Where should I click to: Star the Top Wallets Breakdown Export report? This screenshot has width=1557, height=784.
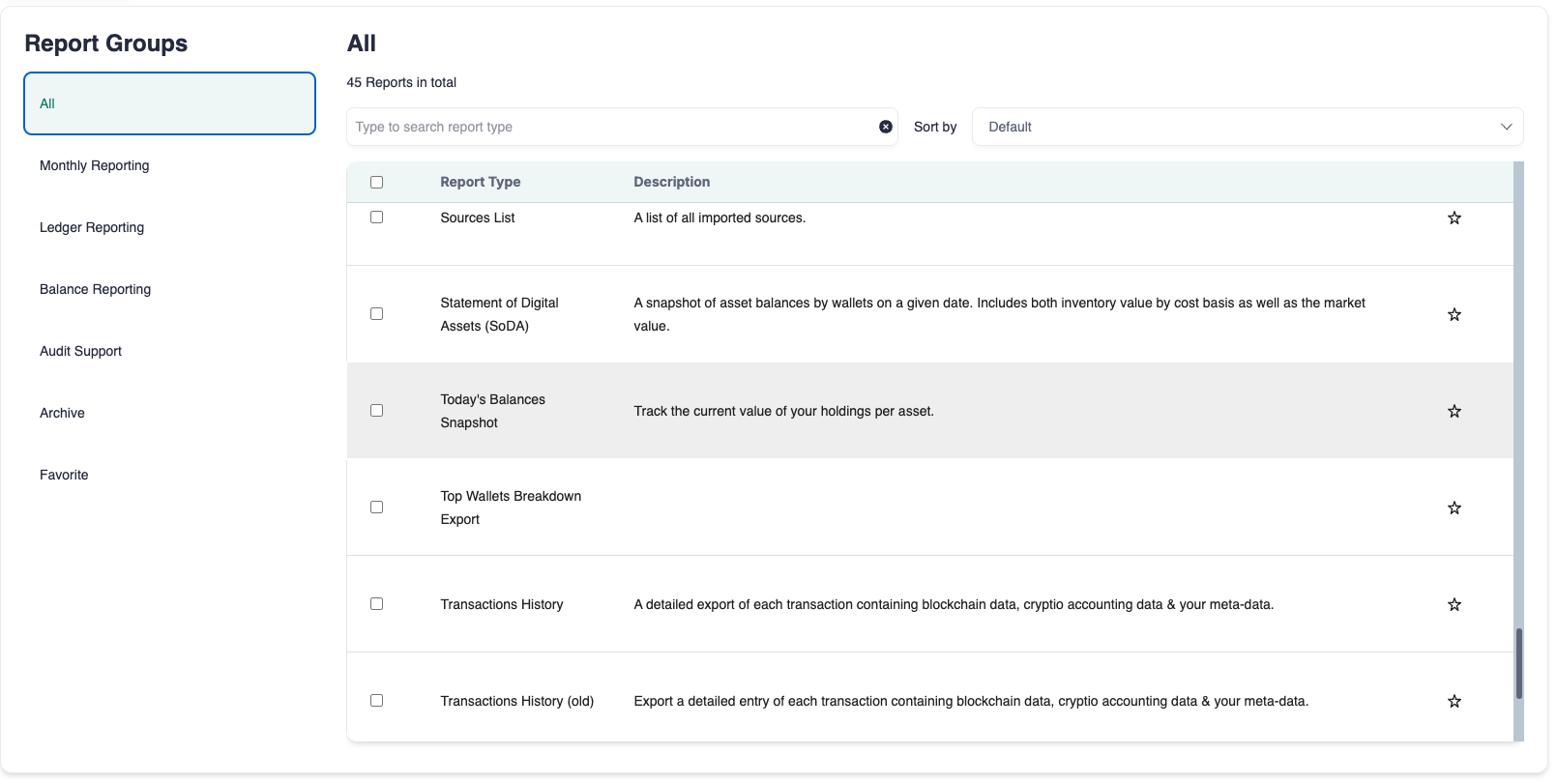(1454, 508)
